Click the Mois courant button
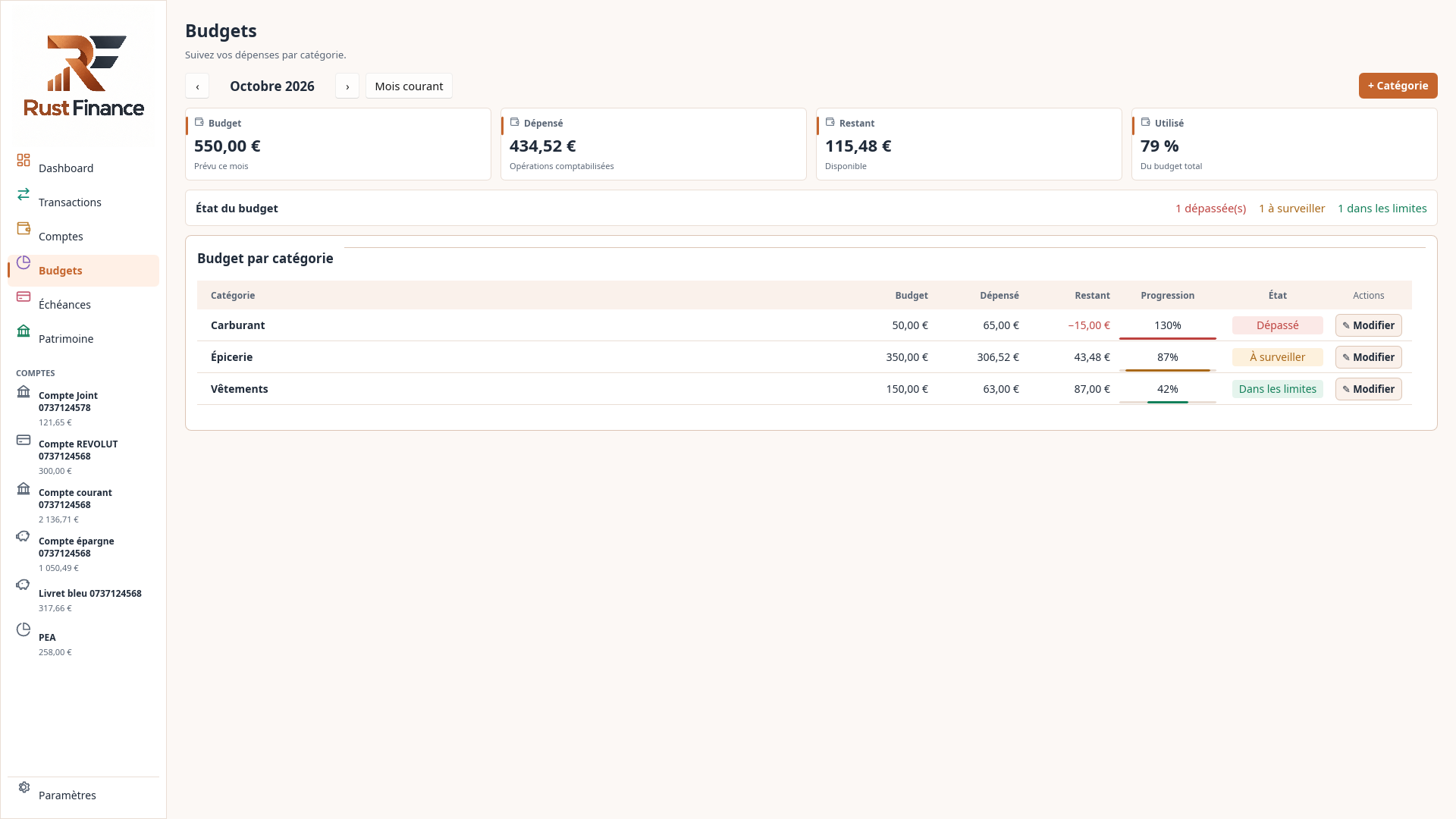The image size is (1456, 819). (409, 86)
